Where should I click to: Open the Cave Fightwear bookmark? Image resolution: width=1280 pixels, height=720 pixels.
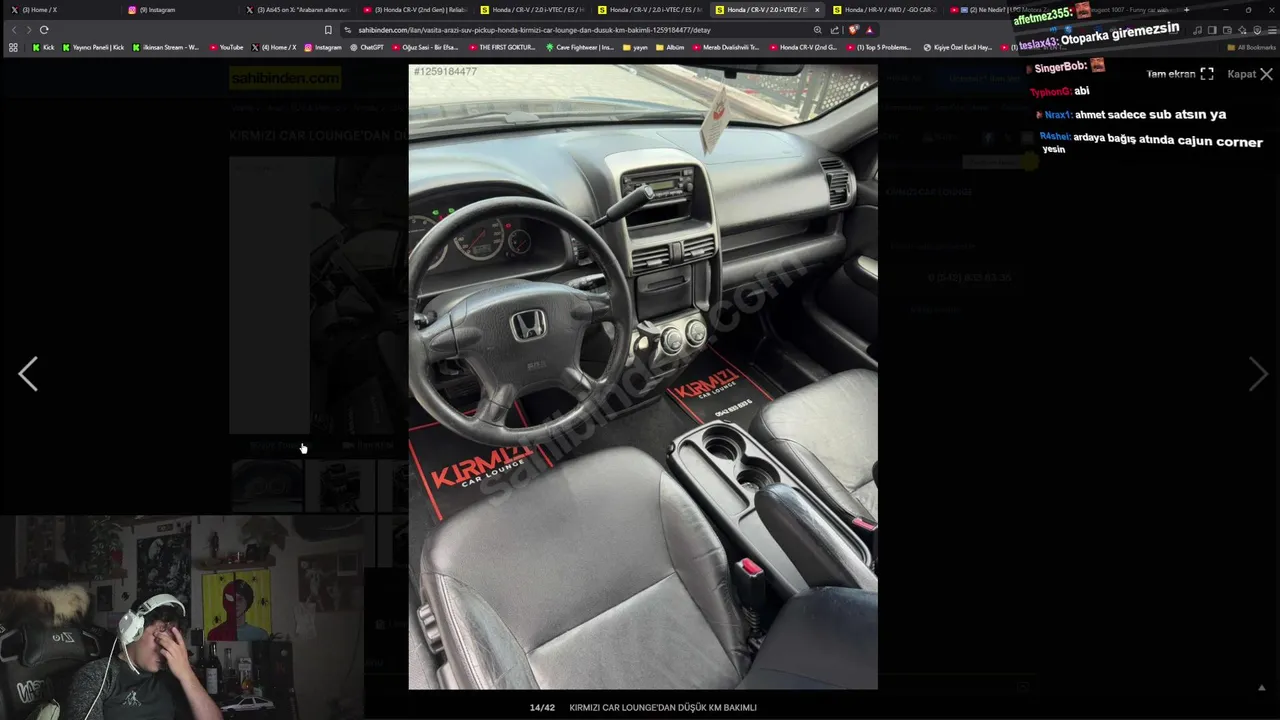[x=580, y=47]
